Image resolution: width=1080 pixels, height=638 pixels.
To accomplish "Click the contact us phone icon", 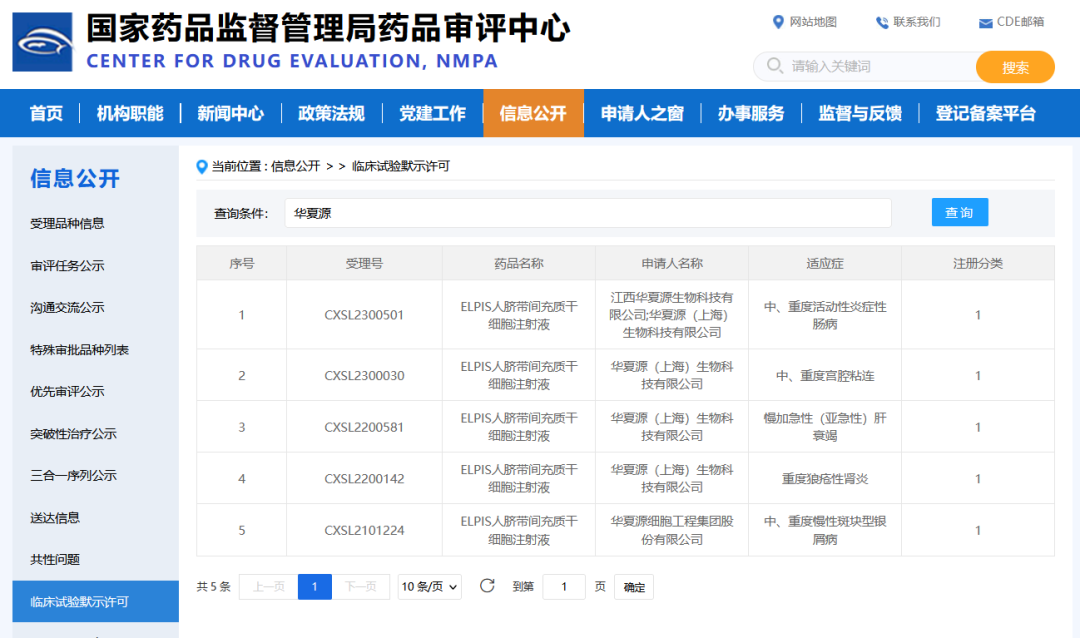I will click(x=881, y=22).
